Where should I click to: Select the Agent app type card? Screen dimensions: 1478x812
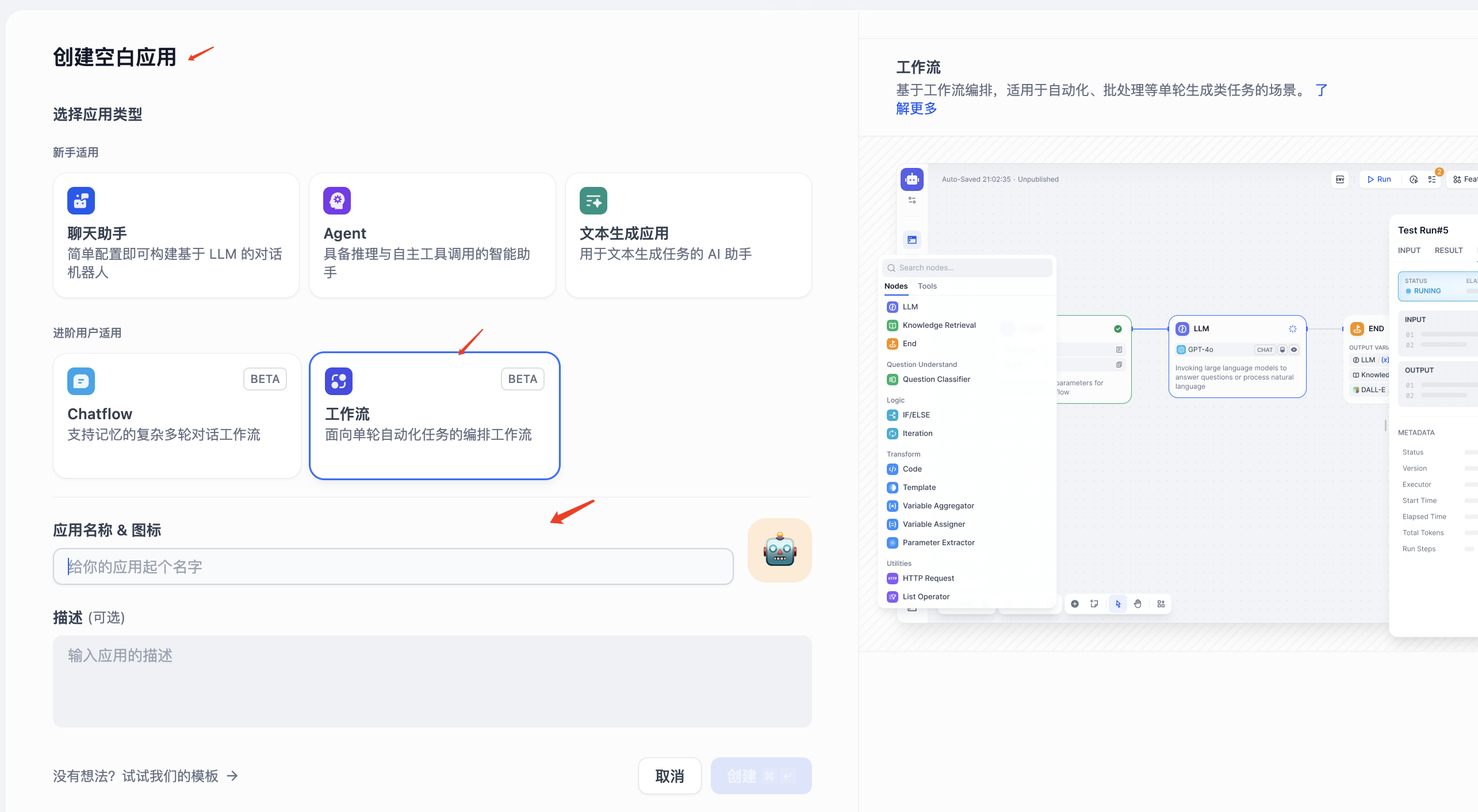pyautogui.click(x=432, y=235)
